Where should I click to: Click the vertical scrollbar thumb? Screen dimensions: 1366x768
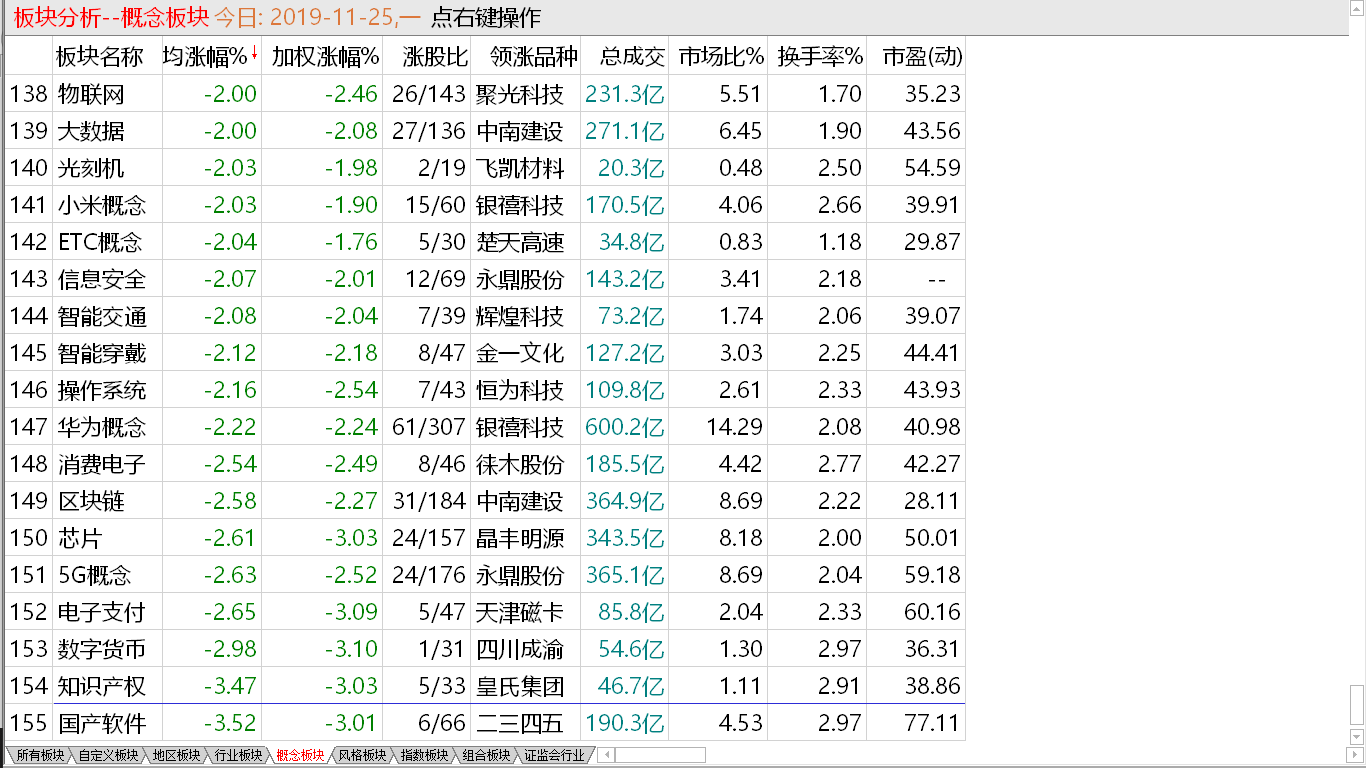[x=1356, y=707]
